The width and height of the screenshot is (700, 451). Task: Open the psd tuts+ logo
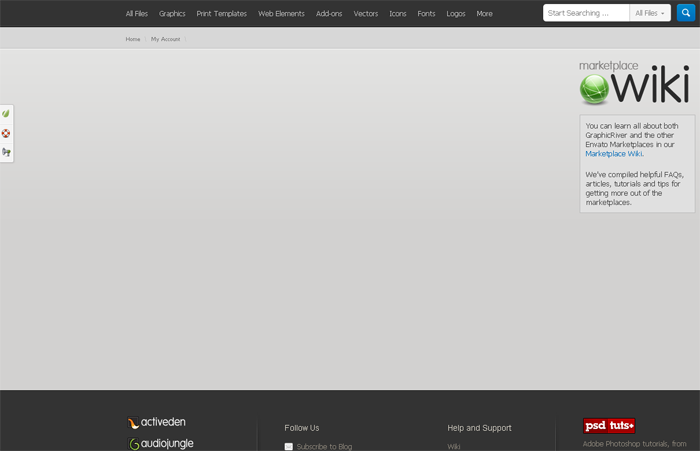click(609, 426)
